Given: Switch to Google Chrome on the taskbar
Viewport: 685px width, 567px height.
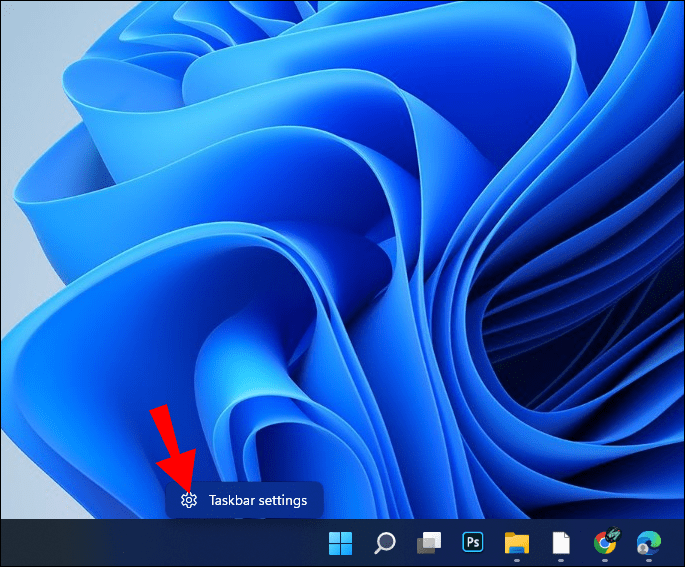Looking at the screenshot, I should [x=605, y=543].
